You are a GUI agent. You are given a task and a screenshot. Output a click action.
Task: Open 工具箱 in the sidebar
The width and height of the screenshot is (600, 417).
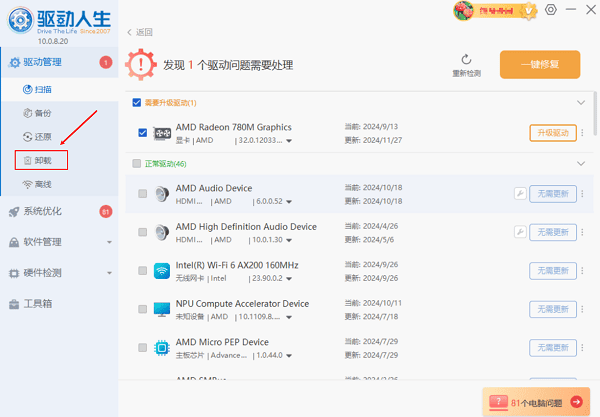point(60,304)
